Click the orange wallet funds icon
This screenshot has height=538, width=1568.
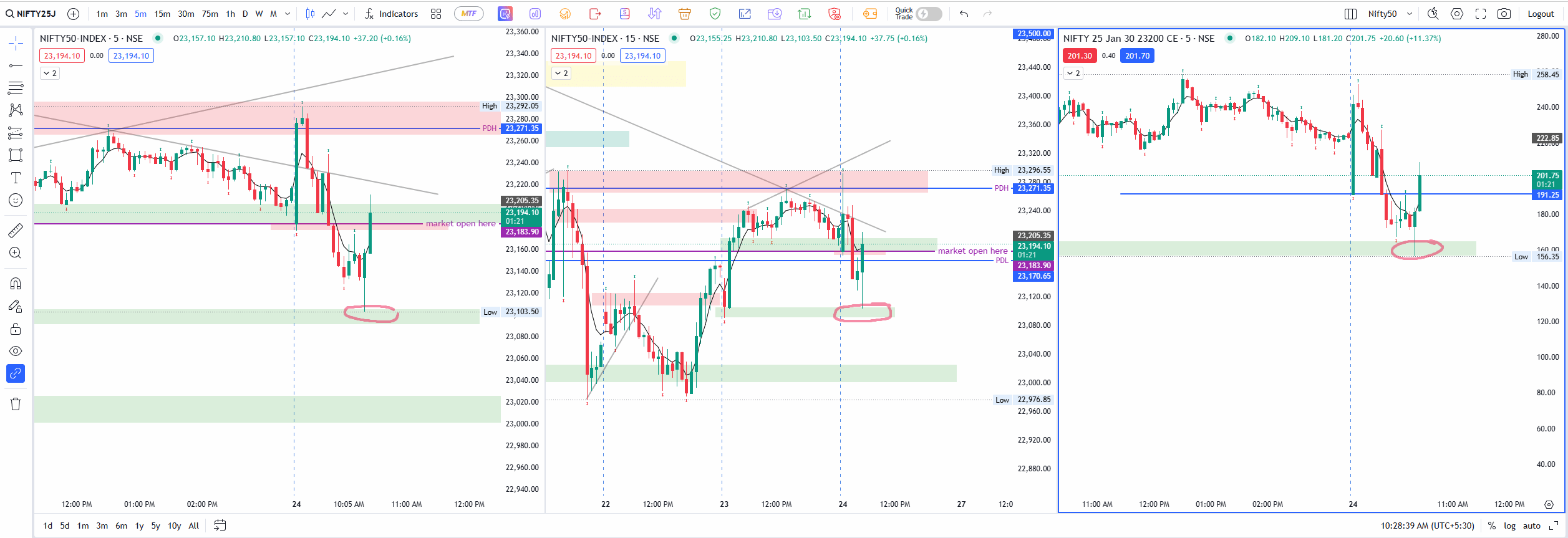point(870,14)
